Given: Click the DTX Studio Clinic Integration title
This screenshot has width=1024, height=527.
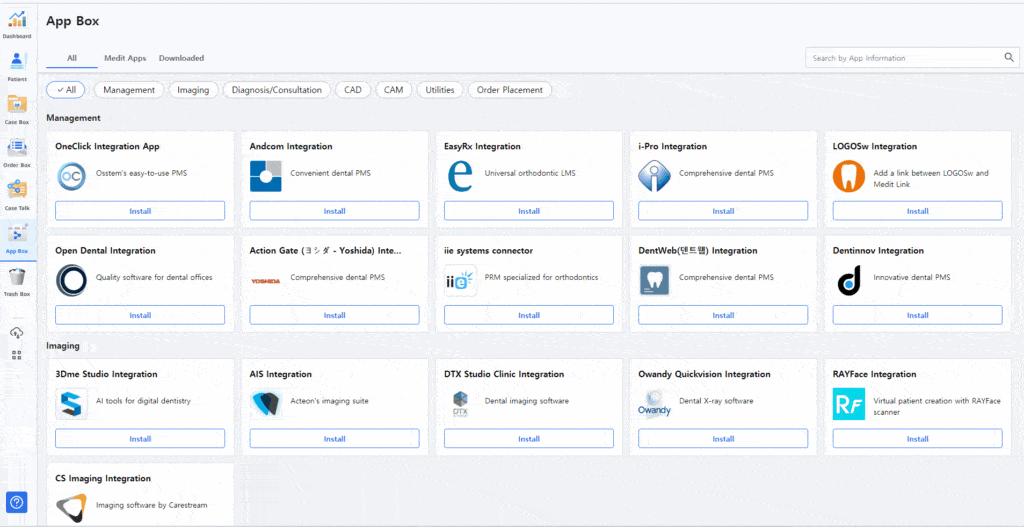Looking at the screenshot, I should click(504, 374).
